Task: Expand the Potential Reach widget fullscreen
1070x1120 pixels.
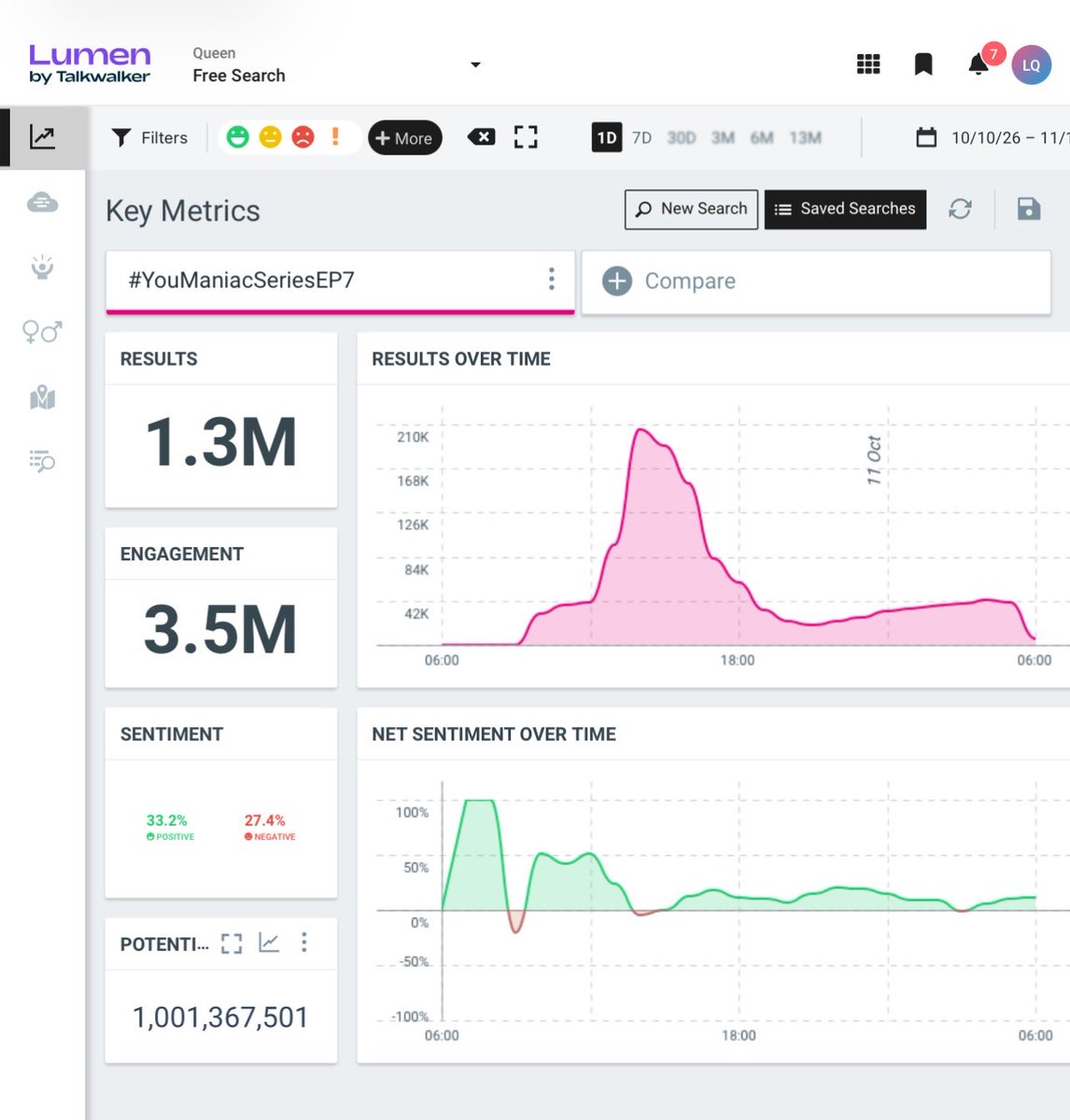Action: point(232,944)
